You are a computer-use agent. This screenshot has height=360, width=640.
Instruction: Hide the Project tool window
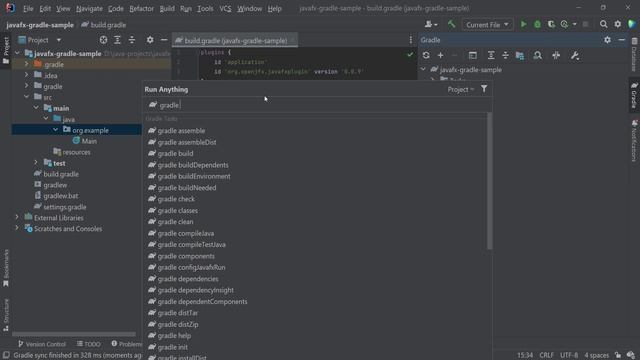[x=164, y=40]
